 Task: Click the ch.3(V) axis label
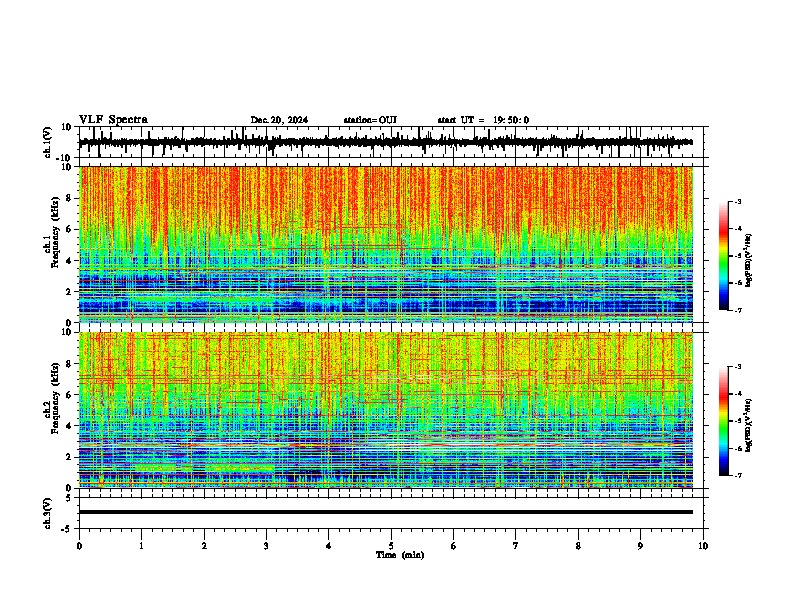pyautogui.click(x=47, y=513)
